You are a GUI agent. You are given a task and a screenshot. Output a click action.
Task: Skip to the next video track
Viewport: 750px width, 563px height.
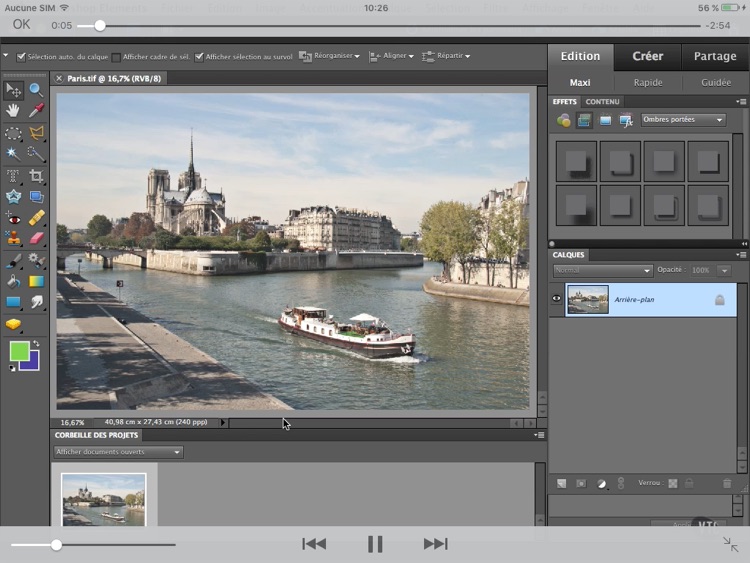point(436,544)
